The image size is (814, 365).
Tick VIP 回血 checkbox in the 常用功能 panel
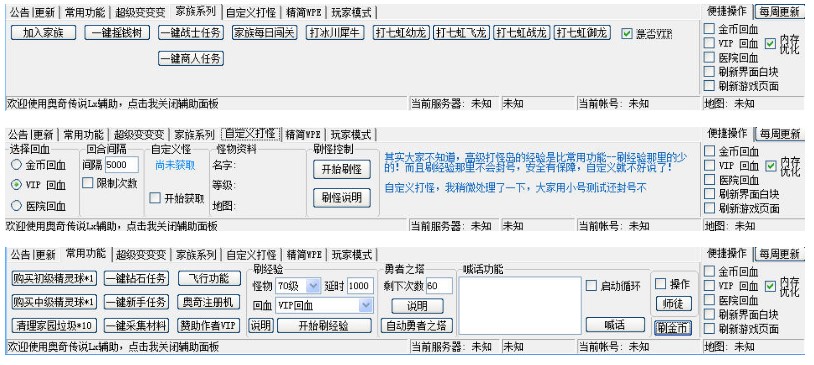709,286
